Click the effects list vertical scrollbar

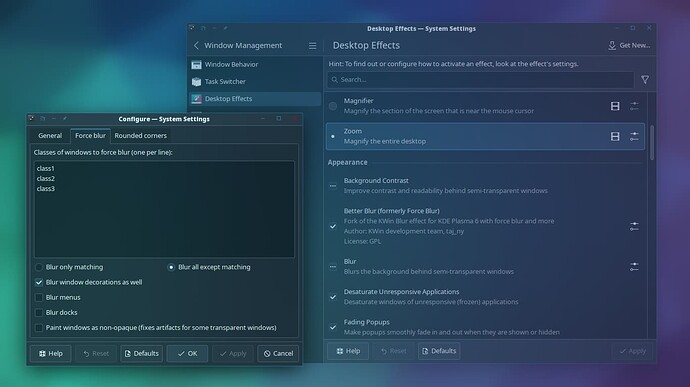tap(652, 143)
